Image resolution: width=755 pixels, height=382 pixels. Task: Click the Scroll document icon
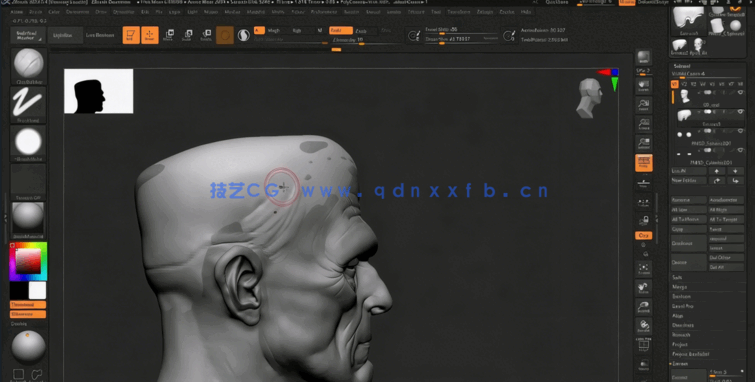[x=644, y=87]
